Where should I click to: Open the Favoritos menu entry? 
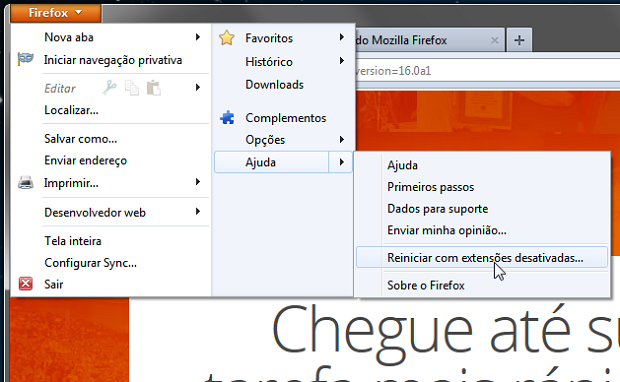(269, 38)
